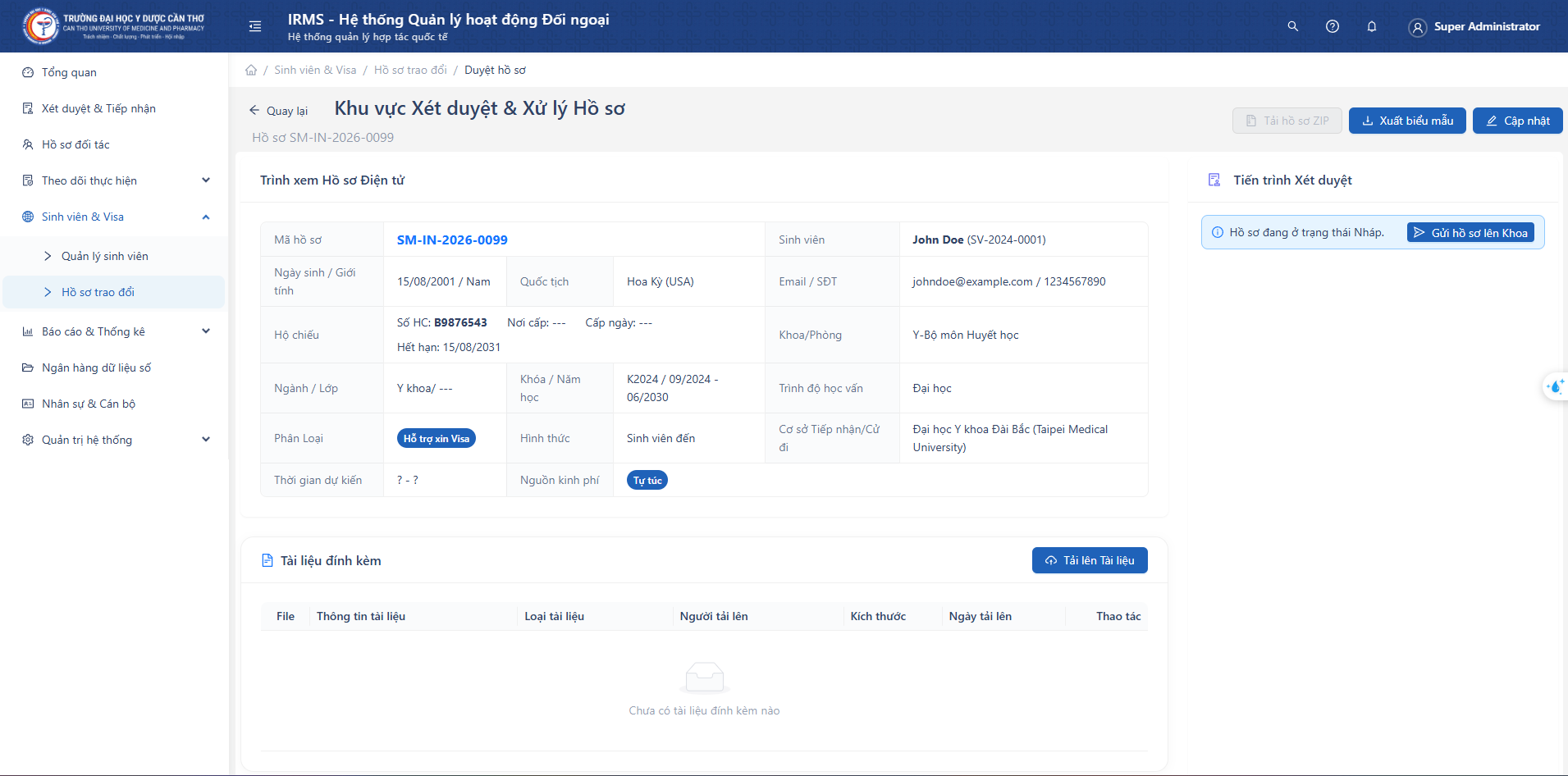Viewport: 1568px width, 776px height.
Task: Click the home breadcrumb icon
Action: click(x=251, y=70)
